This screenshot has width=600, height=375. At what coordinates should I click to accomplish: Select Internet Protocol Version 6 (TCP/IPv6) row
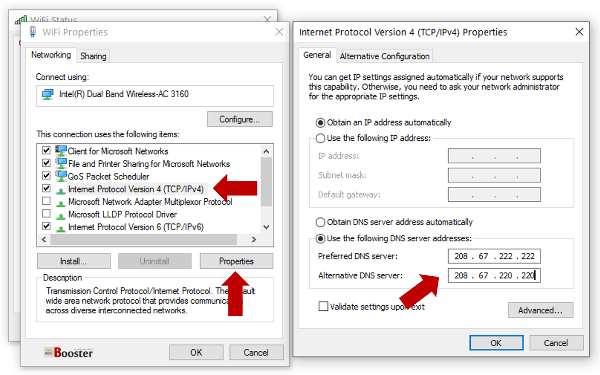[x=136, y=227]
